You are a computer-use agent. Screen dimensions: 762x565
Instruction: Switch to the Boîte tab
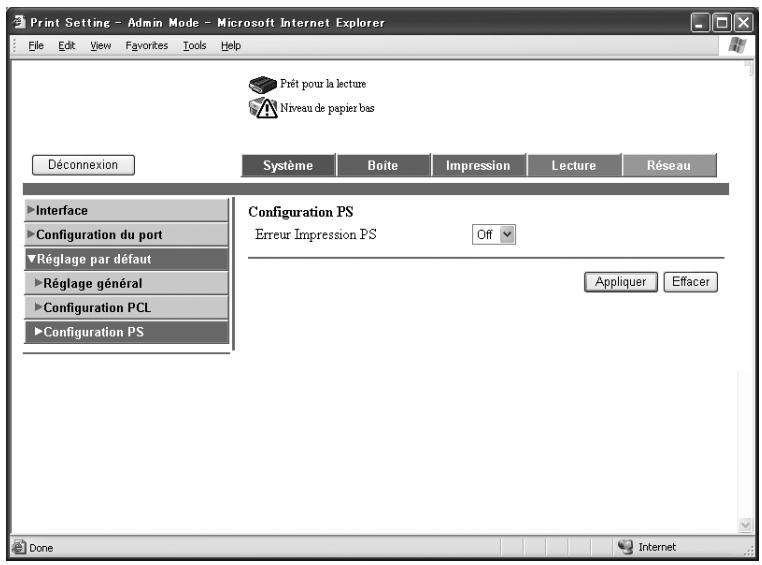383,166
